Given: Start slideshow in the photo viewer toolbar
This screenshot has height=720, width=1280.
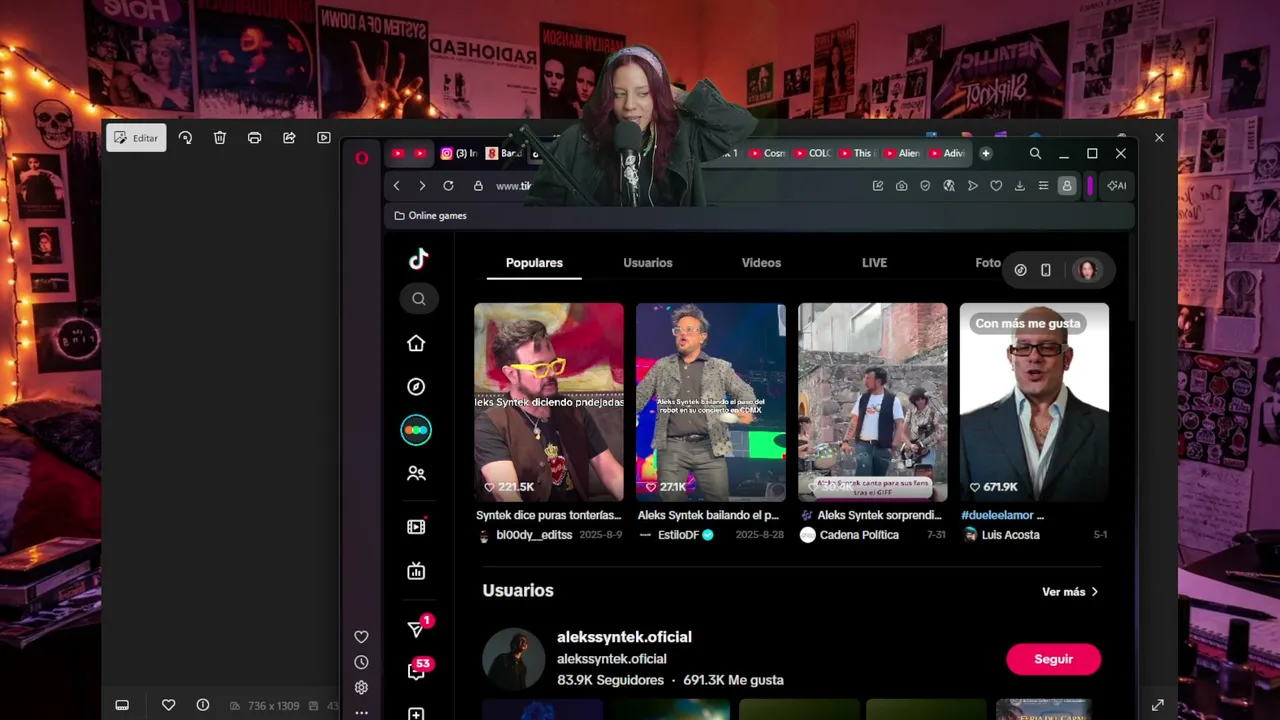Looking at the screenshot, I should tap(324, 138).
